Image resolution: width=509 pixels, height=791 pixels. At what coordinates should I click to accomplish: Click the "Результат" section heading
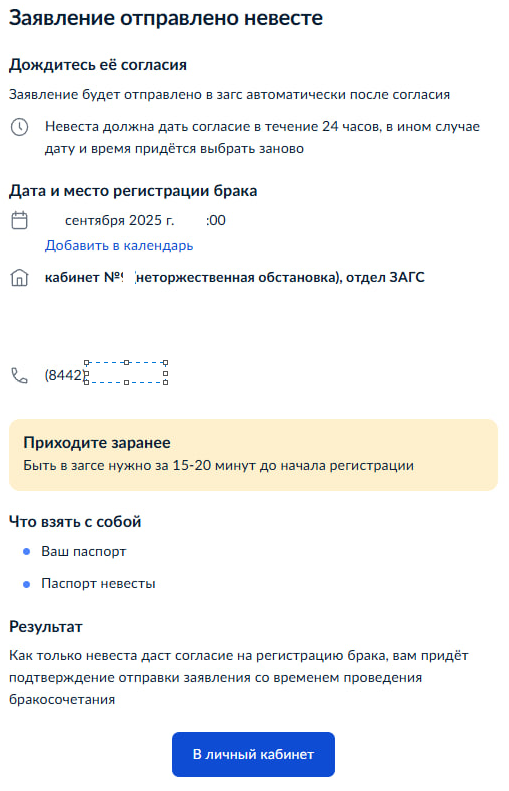[46, 627]
